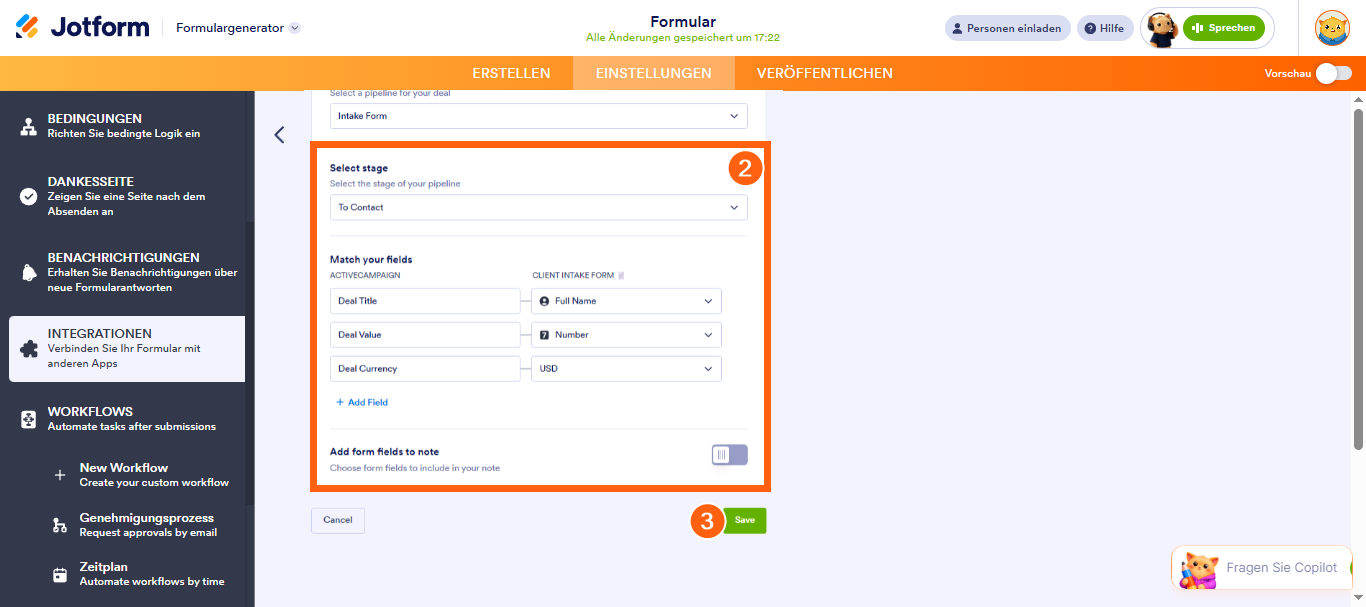Open Genehmigungsprozess workflow option
This screenshot has height=607, width=1366.
coord(143,525)
